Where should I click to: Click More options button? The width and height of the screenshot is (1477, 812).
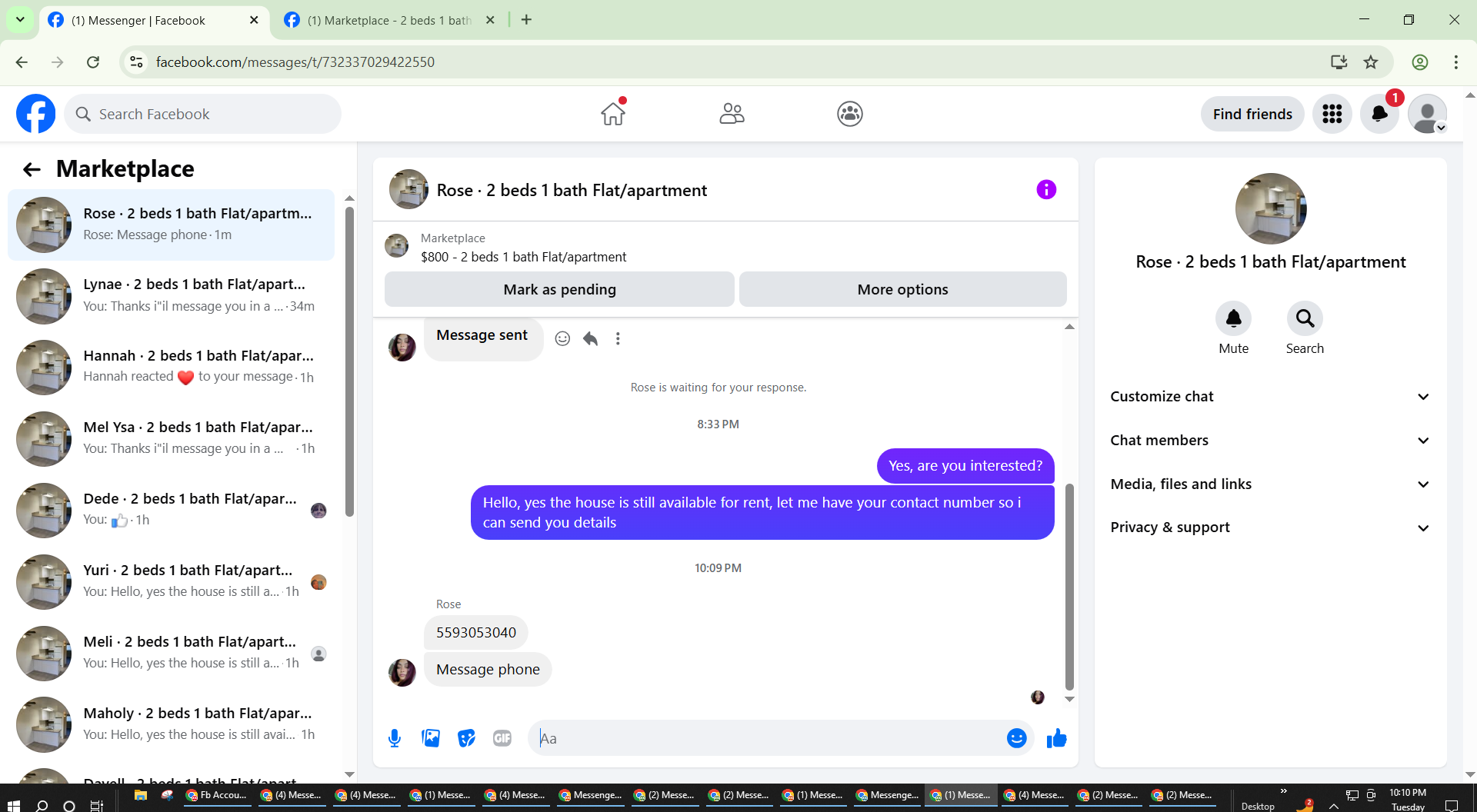click(903, 289)
